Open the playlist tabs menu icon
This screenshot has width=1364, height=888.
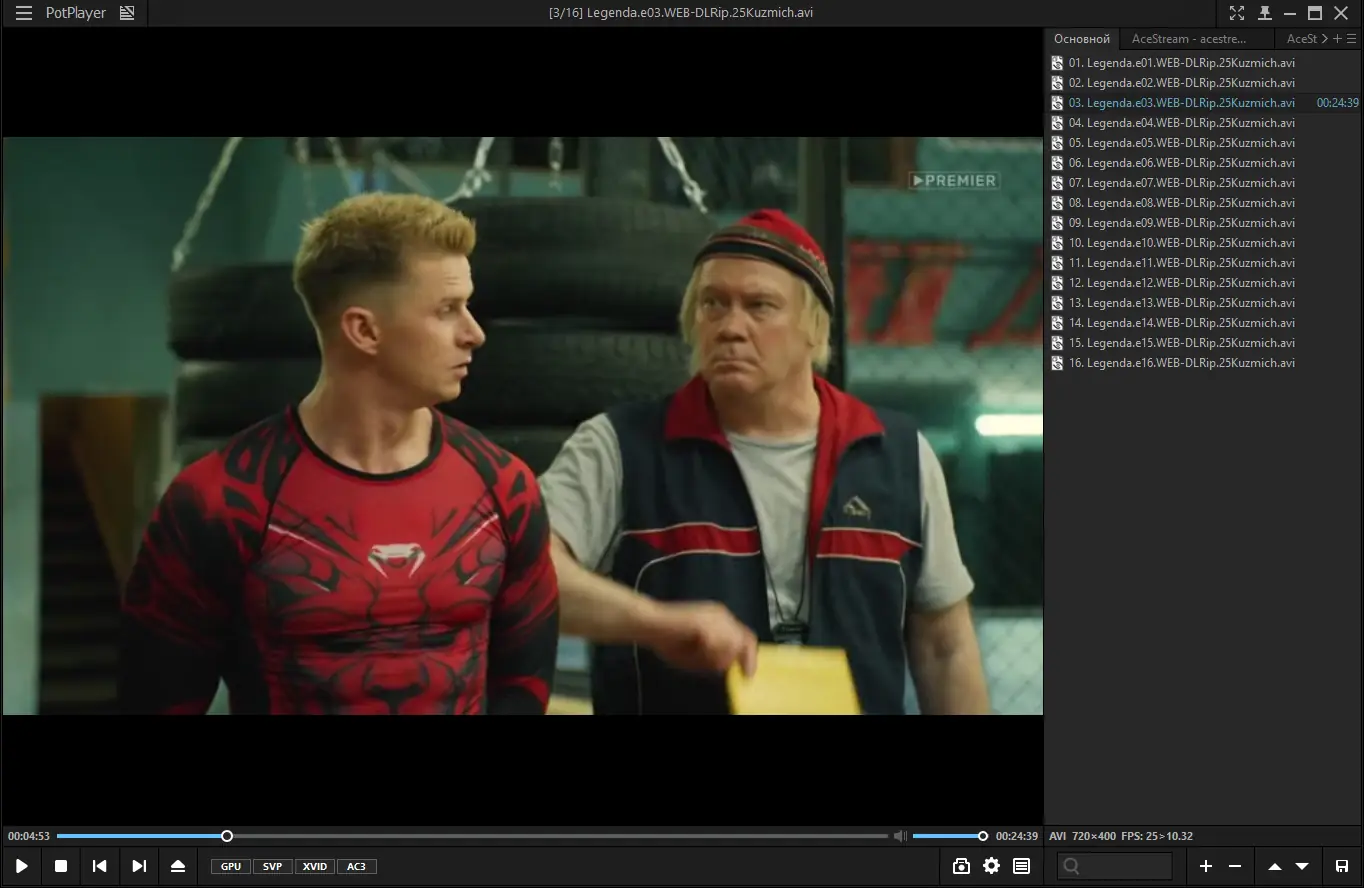[x=1352, y=39]
